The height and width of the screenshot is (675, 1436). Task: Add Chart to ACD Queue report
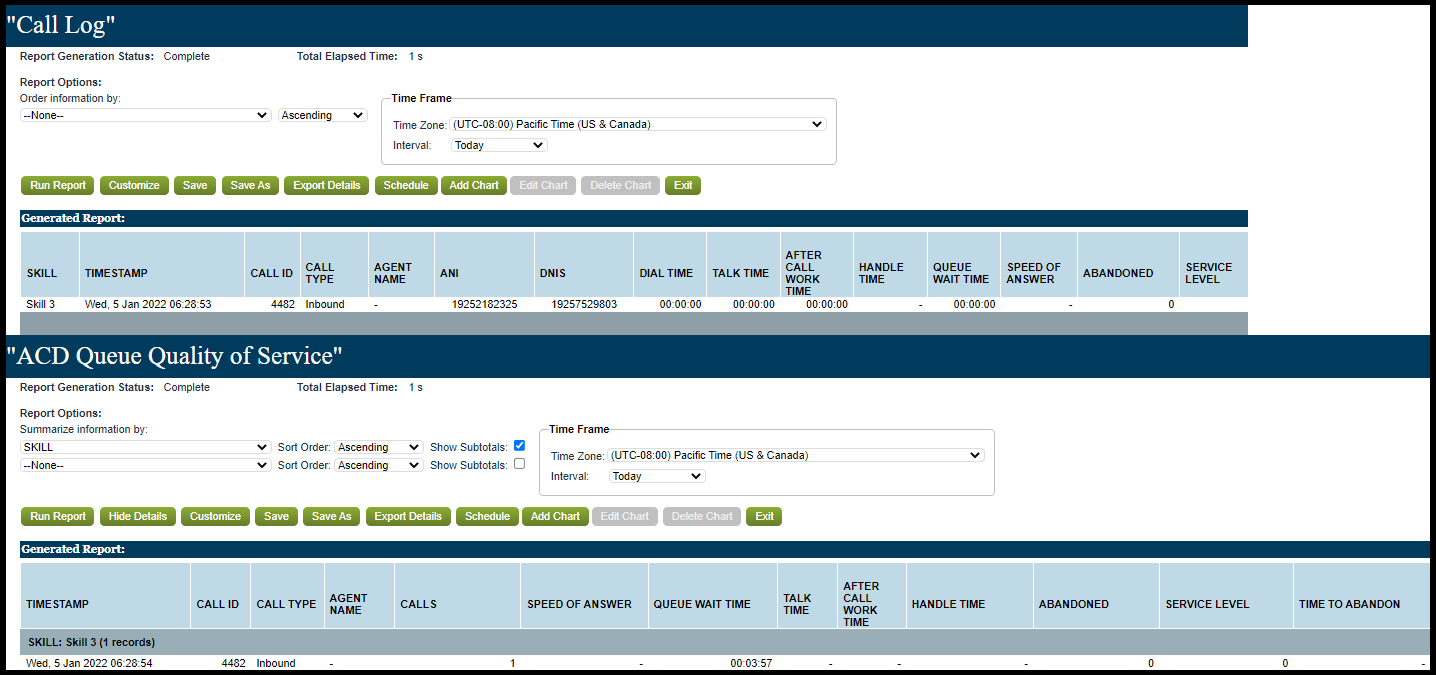point(555,516)
